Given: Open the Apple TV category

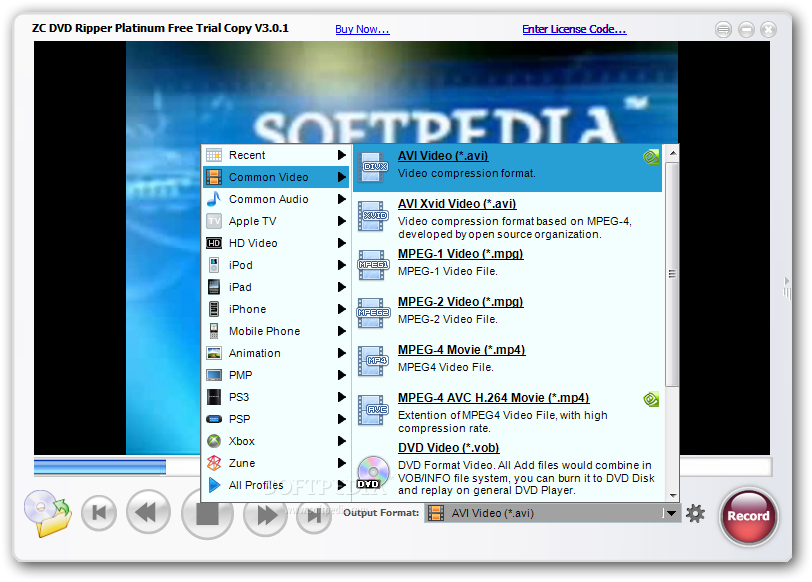Looking at the screenshot, I should click(x=276, y=221).
